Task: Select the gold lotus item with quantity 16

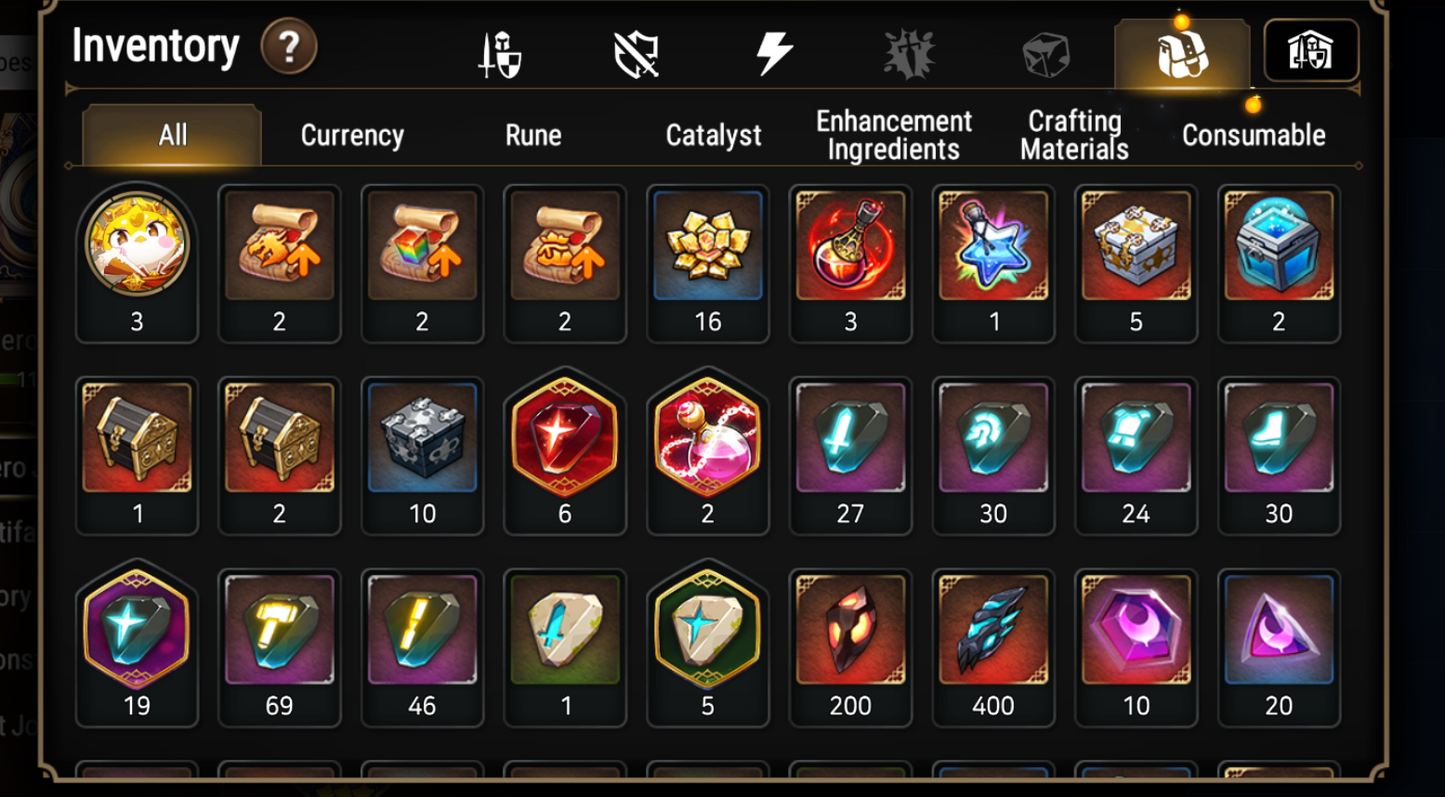Action: [708, 263]
